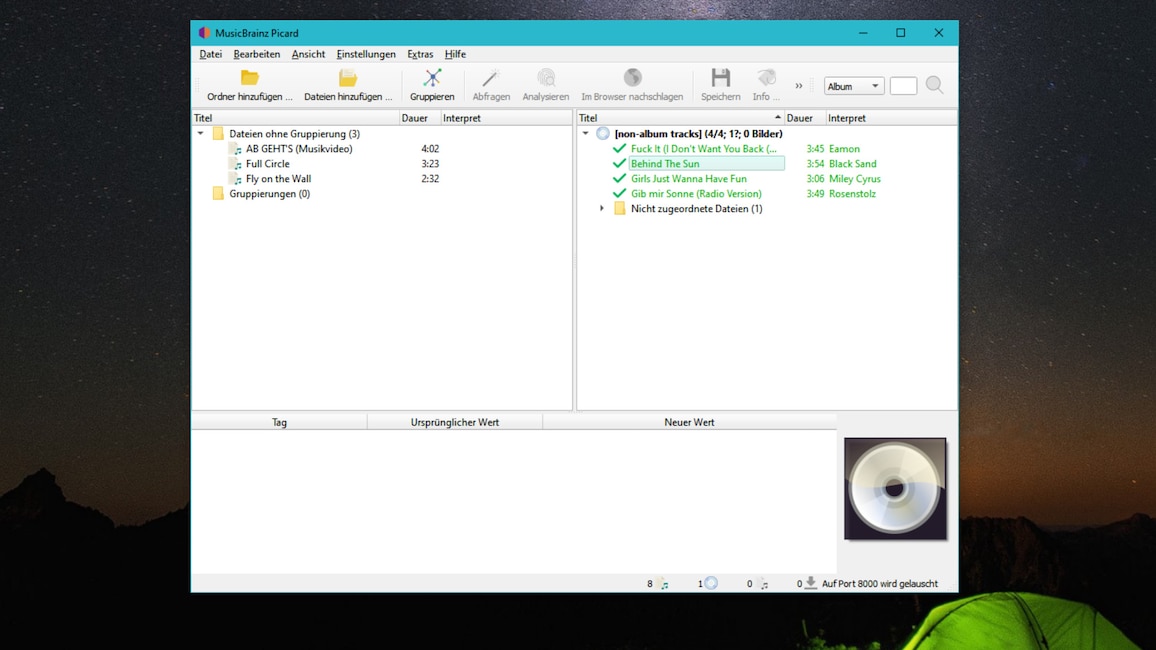Image resolution: width=1156 pixels, height=650 pixels.
Task: Click the check mark on Girls Just Wanna Have Fun
Action: pos(618,178)
